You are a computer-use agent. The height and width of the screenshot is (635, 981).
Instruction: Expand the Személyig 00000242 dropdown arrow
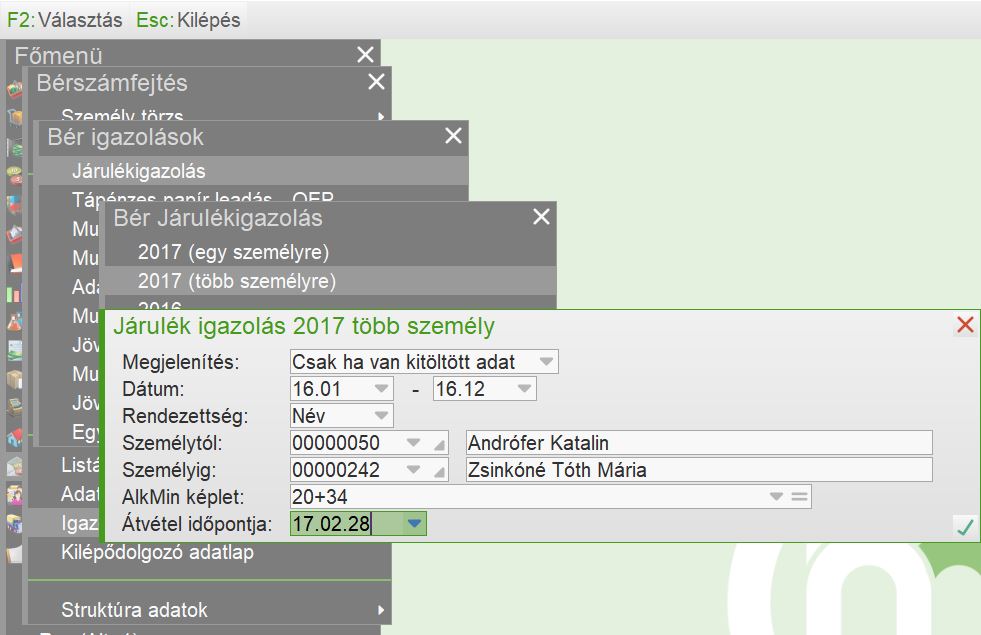pos(414,469)
